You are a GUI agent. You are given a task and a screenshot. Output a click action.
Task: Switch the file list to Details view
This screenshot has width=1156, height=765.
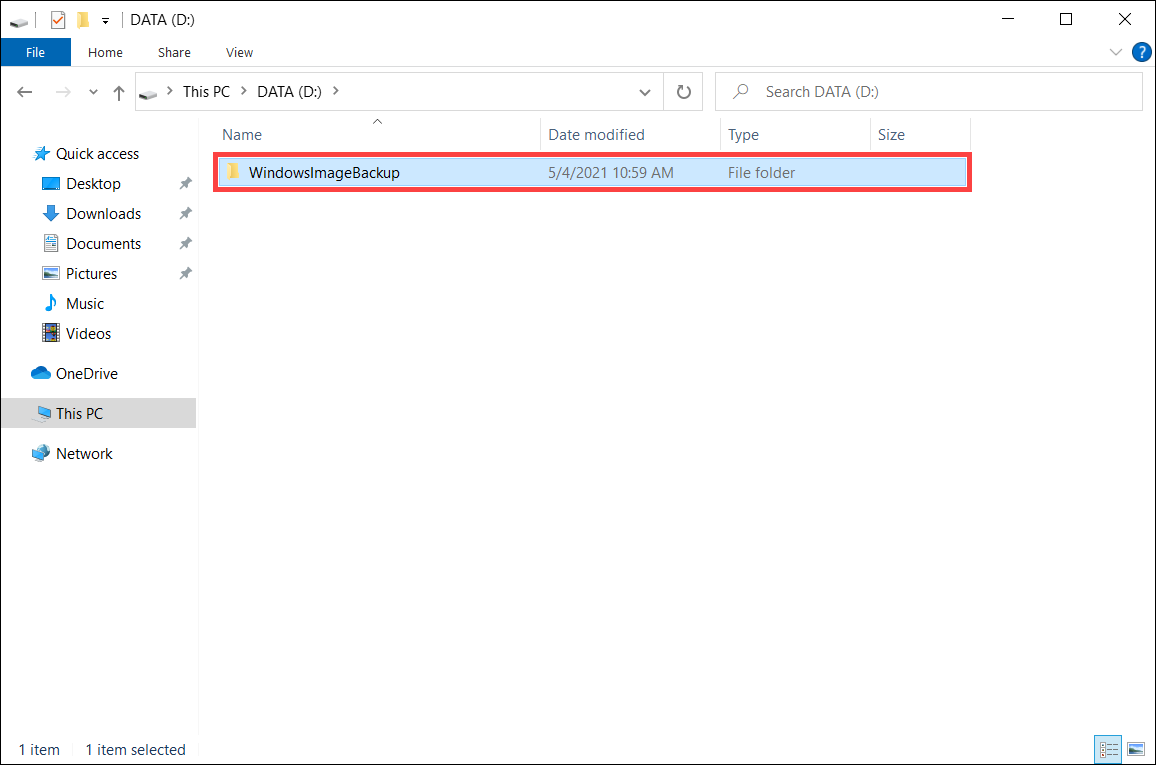click(1108, 749)
